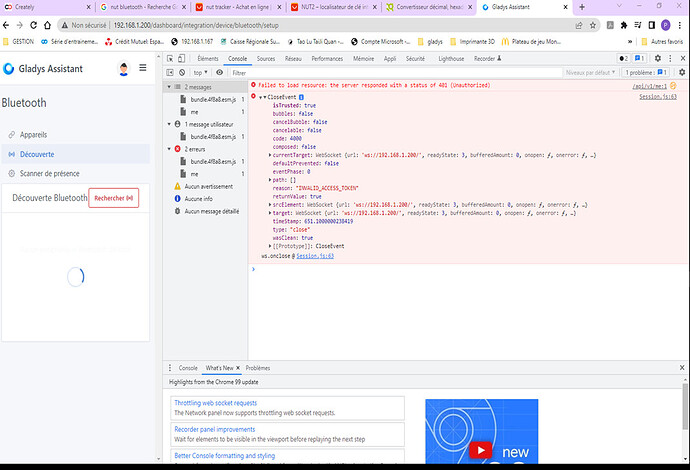Screen dimensions: 690x470
Task: Reload the page with refresh icon
Action: click(x=33, y=26)
